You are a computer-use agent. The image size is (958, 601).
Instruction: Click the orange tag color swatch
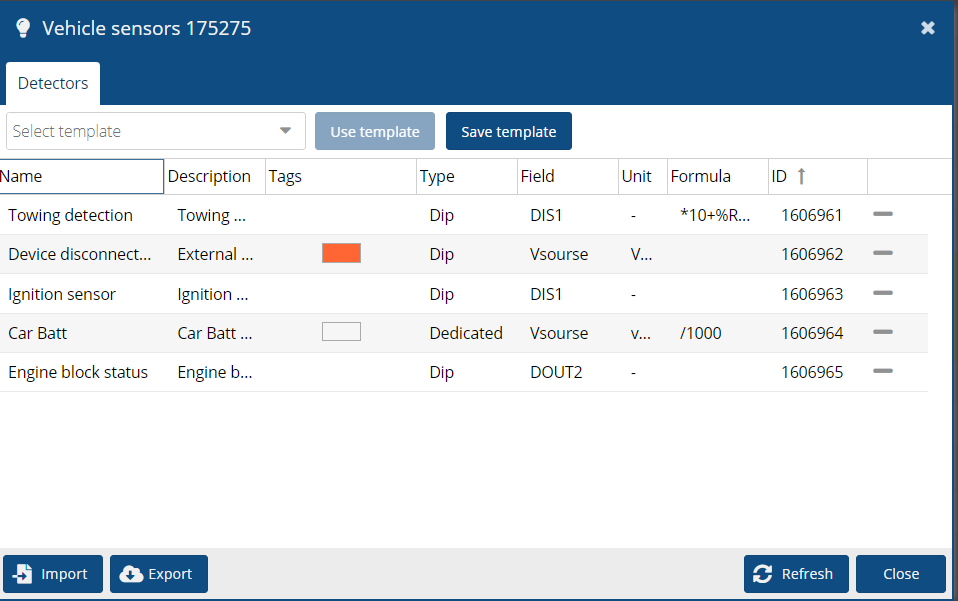pos(341,254)
